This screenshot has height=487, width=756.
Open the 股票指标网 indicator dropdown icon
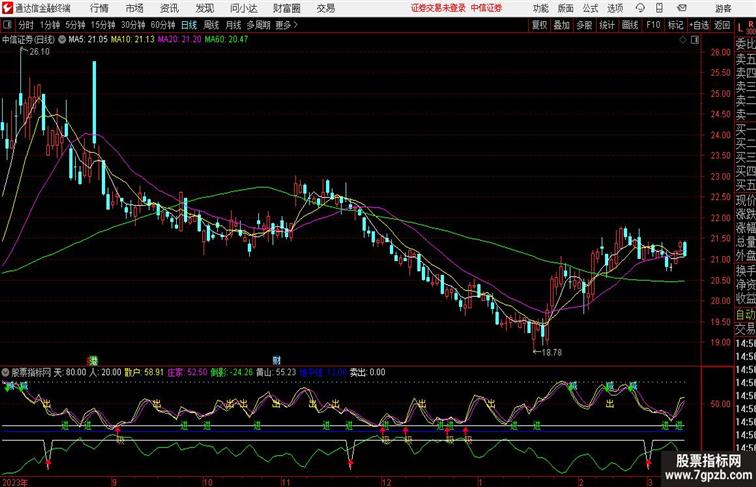[5, 373]
